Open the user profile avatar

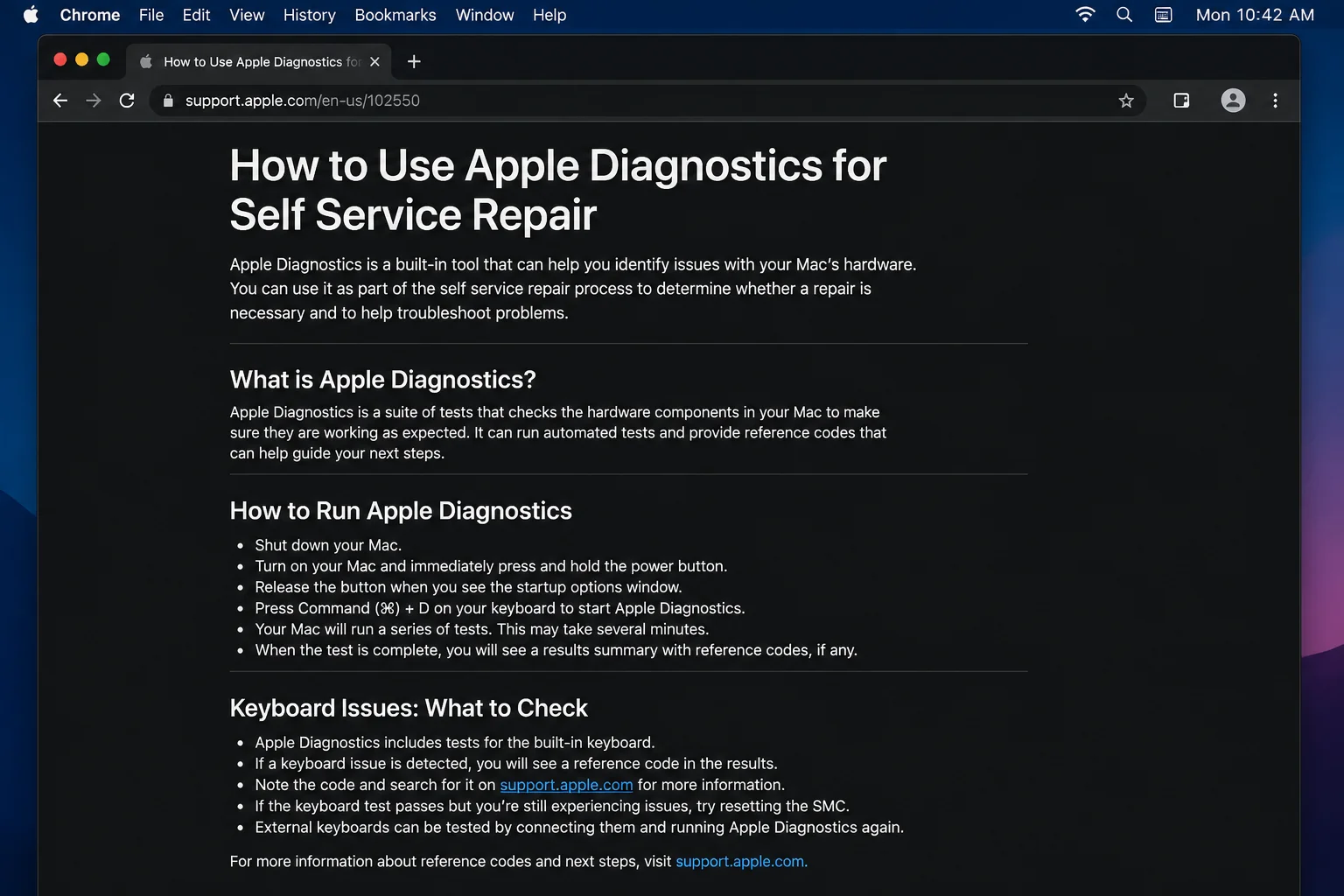pyautogui.click(x=1233, y=101)
